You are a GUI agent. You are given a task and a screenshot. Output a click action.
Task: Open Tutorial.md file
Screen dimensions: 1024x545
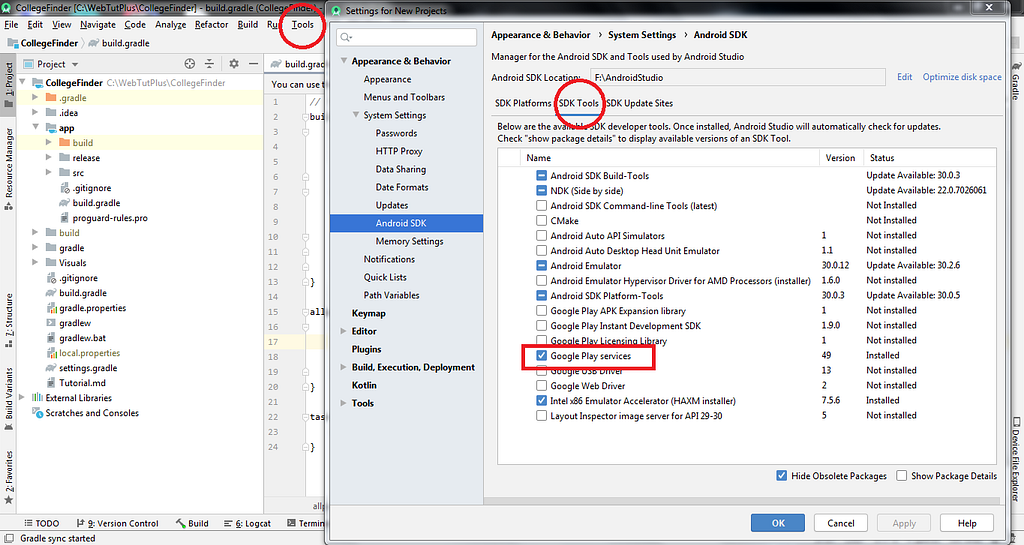point(82,383)
